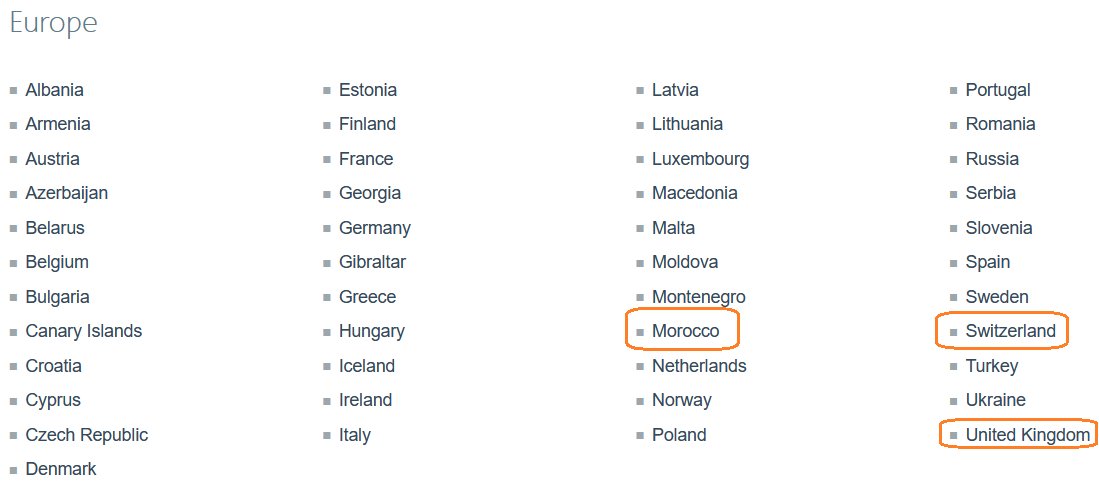Screen dimensions: 1099x481
Task: Click the France link
Action: (366, 158)
